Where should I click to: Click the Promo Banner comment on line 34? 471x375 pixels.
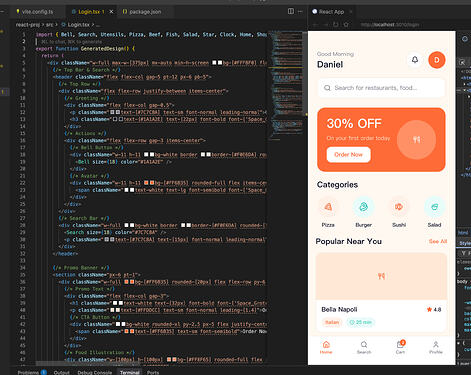pos(81,268)
